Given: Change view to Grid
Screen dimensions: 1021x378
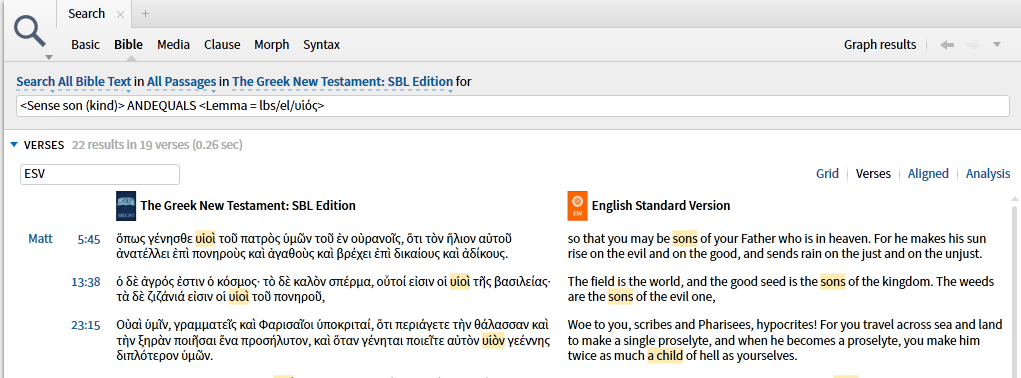Looking at the screenshot, I should pyautogui.click(x=827, y=174).
